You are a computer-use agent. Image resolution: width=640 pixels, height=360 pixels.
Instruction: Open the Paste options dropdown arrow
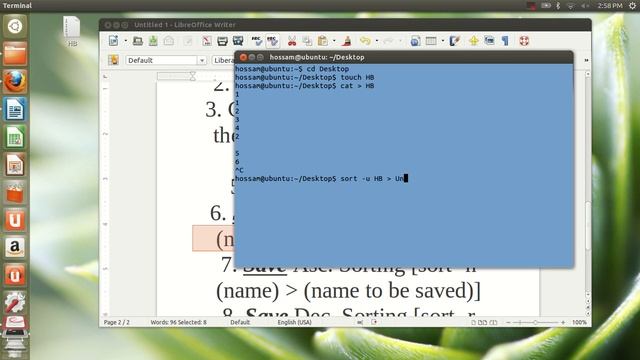coord(334,41)
